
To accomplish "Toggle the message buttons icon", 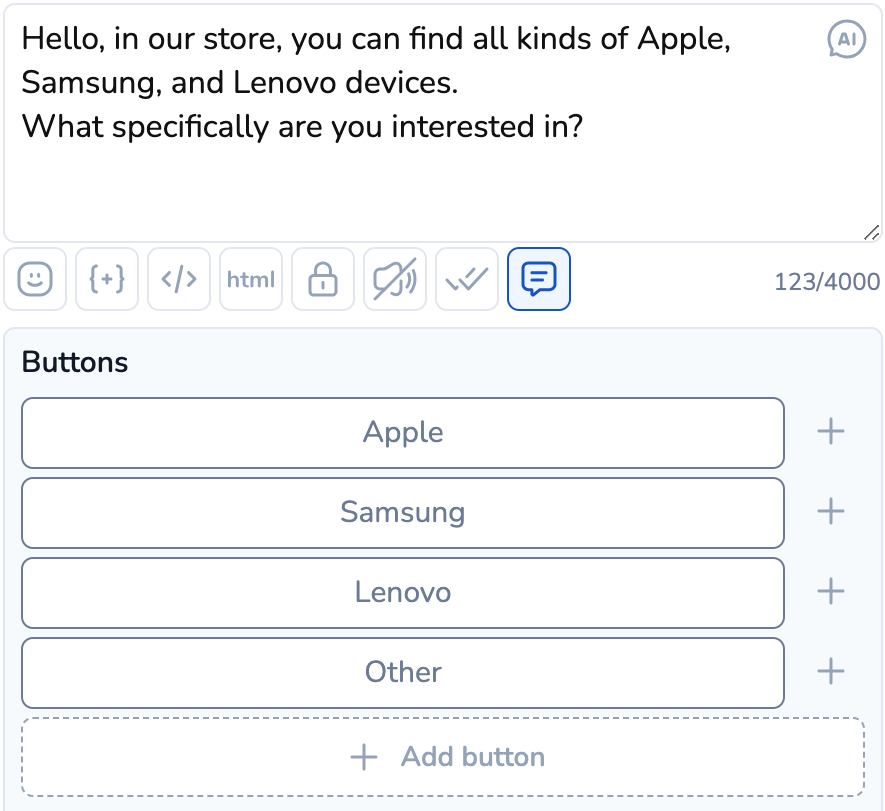I will 539,279.
